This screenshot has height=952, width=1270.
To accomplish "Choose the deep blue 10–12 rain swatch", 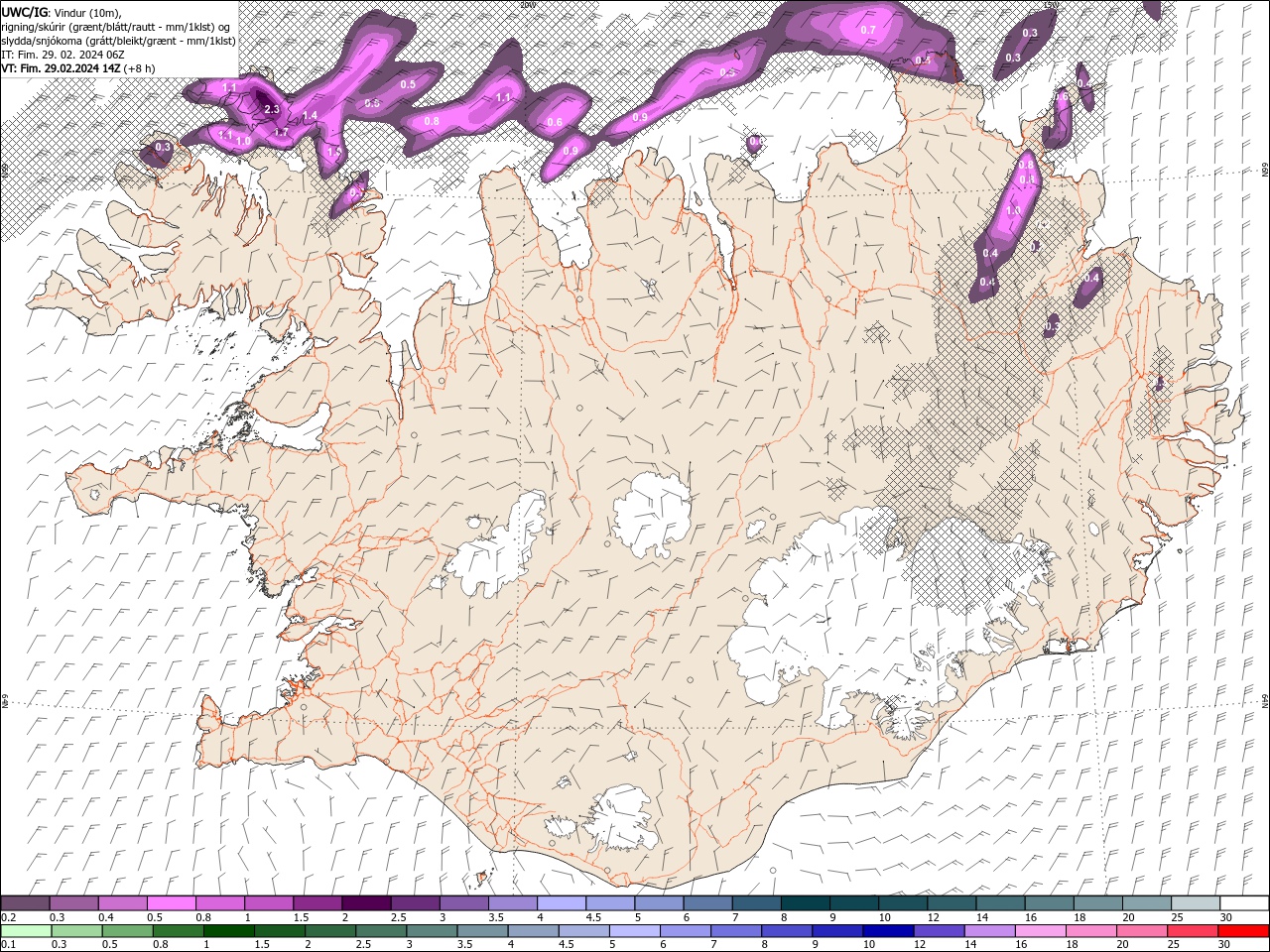I will tap(886, 931).
